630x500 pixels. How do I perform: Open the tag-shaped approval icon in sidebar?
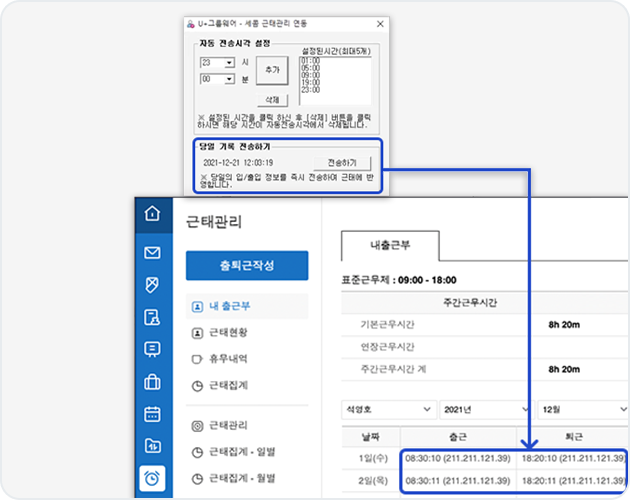pyautogui.click(x=152, y=285)
